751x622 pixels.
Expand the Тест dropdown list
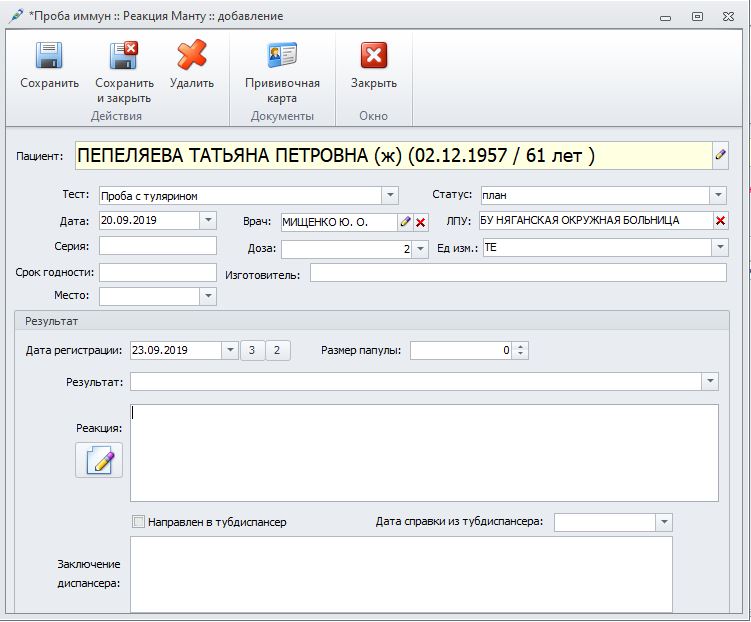click(390, 195)
